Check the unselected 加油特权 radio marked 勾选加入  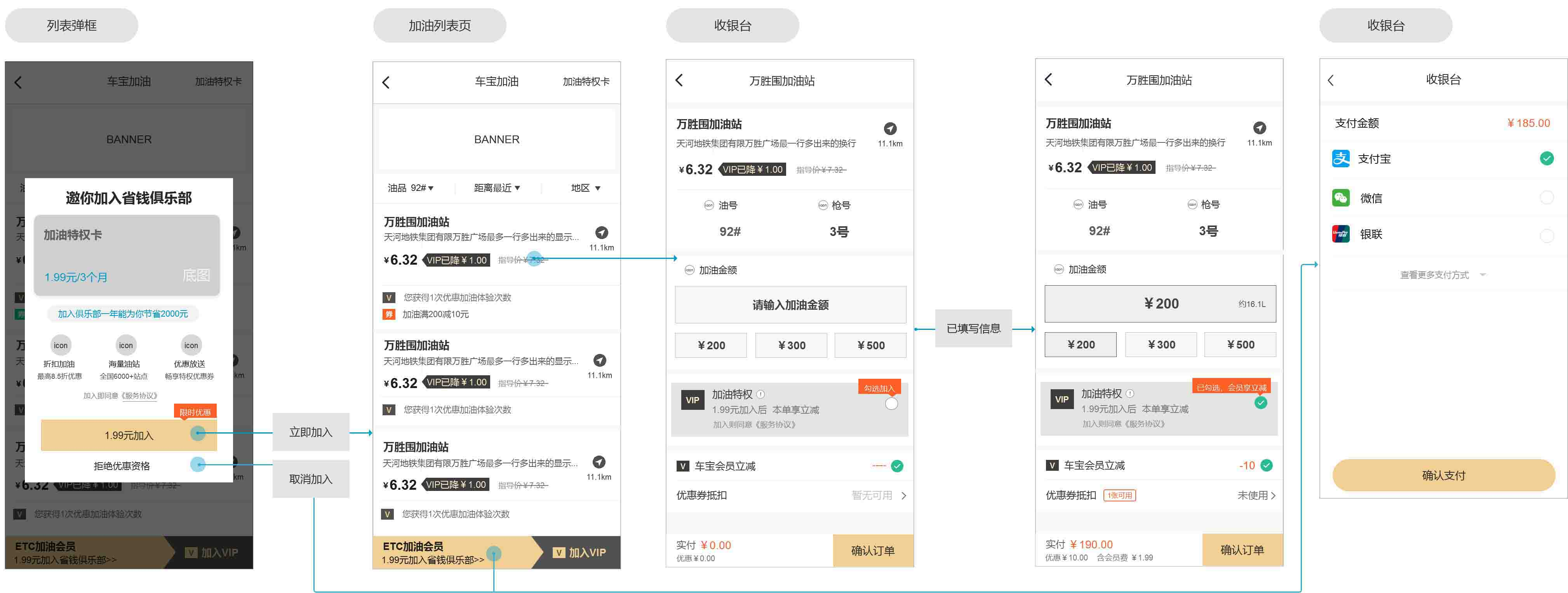click(x=891, y=403)
